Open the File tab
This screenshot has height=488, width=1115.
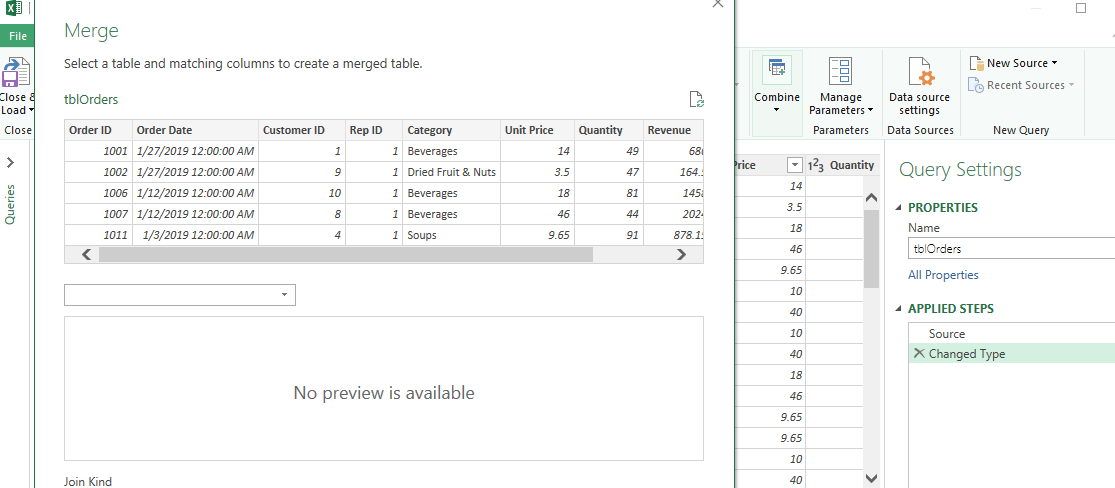pyautogui.click(x=17, y=36)
